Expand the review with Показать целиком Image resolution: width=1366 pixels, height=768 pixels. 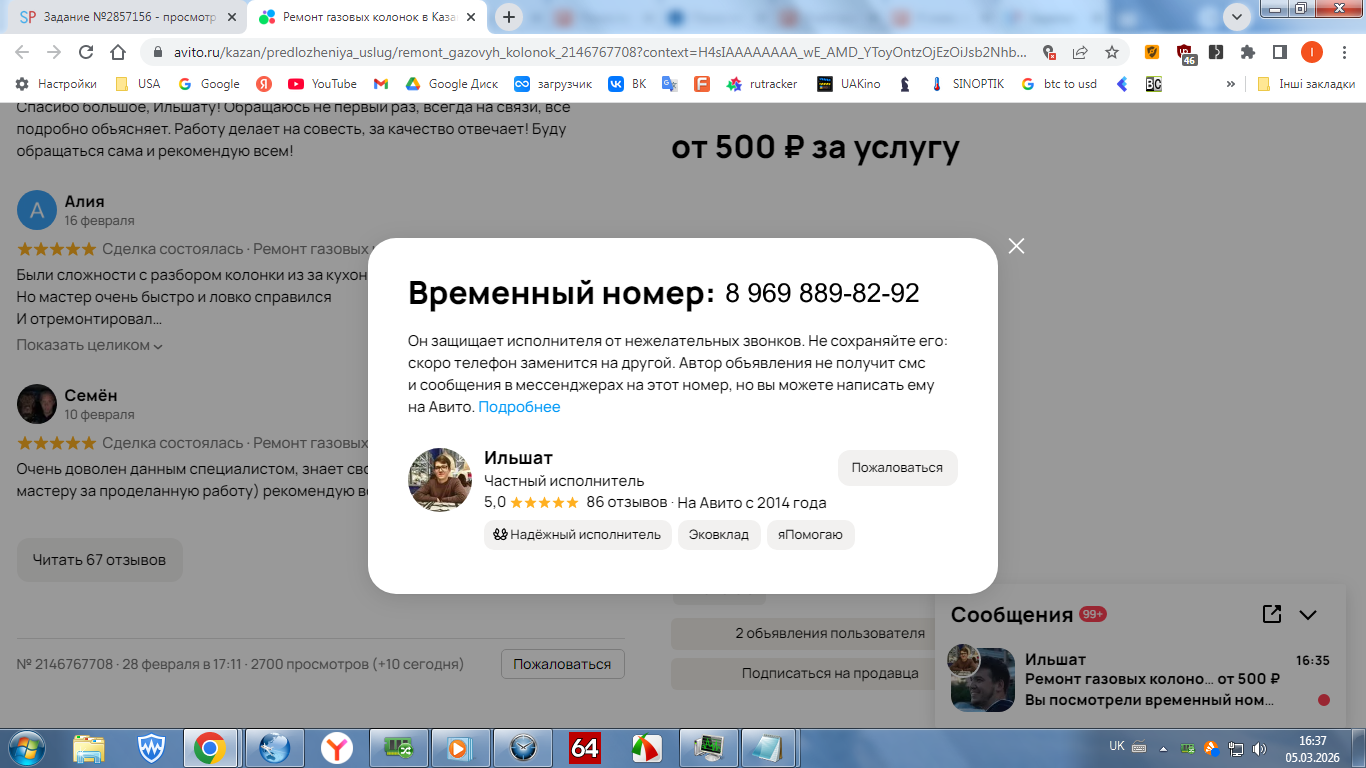[89, 345]
